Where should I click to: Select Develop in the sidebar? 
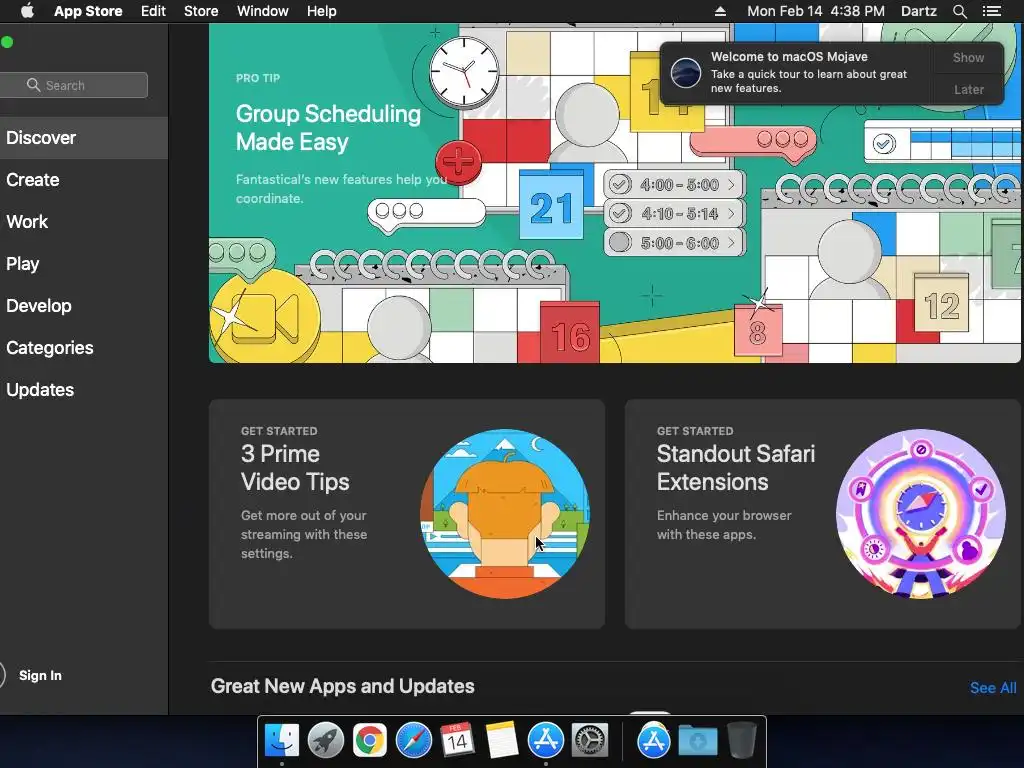(84, 306)
